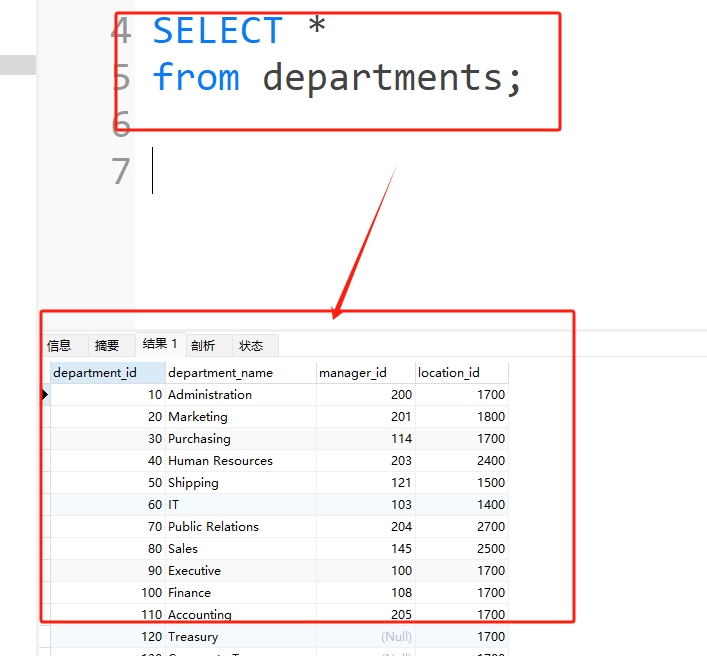Switch to the 摘要 tab
The height and width of the screenshot is (656, 707).
(x=107, y=345)
